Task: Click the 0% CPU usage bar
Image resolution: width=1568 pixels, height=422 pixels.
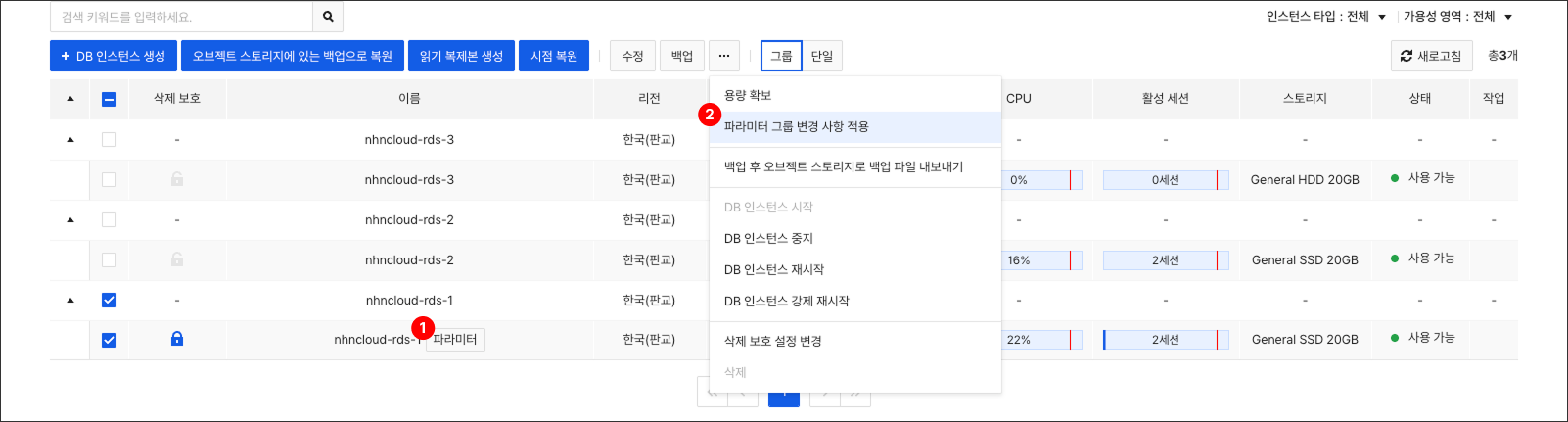Action: (1043, 180)
